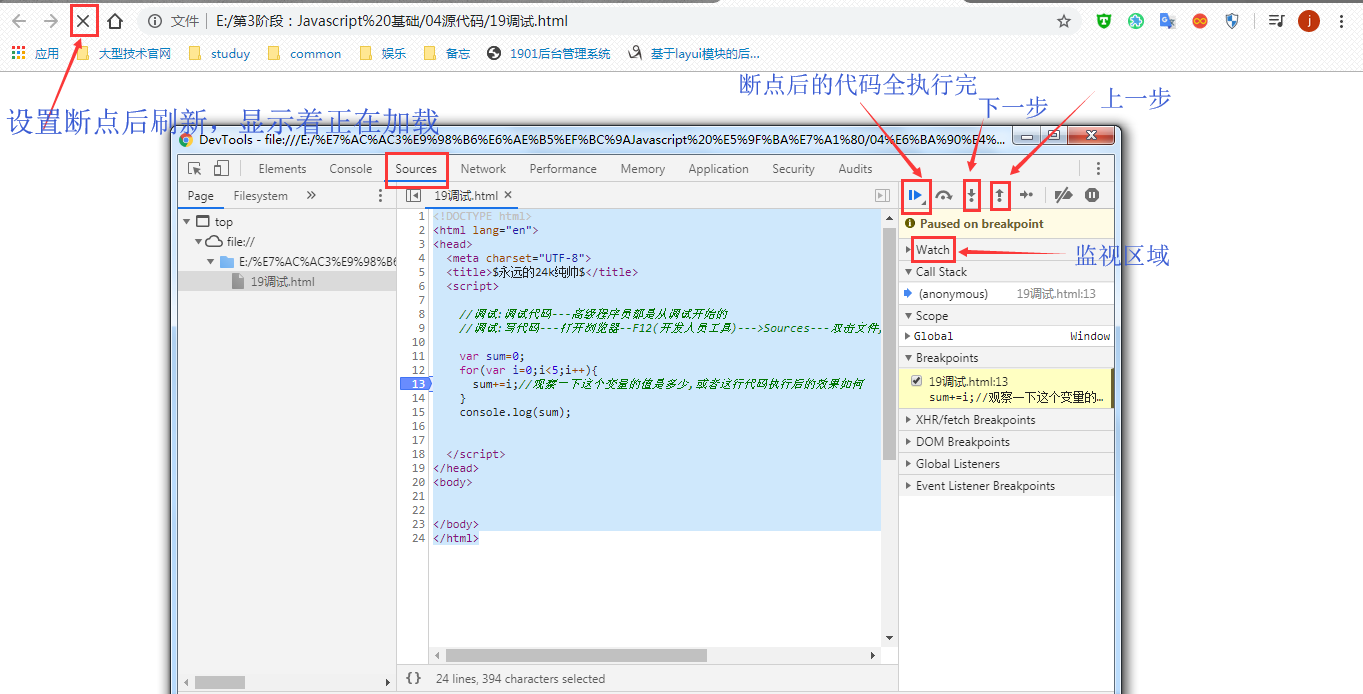Bookmark this page with star icon
The image size is (1363, 694).
[x=1064, y=21]
